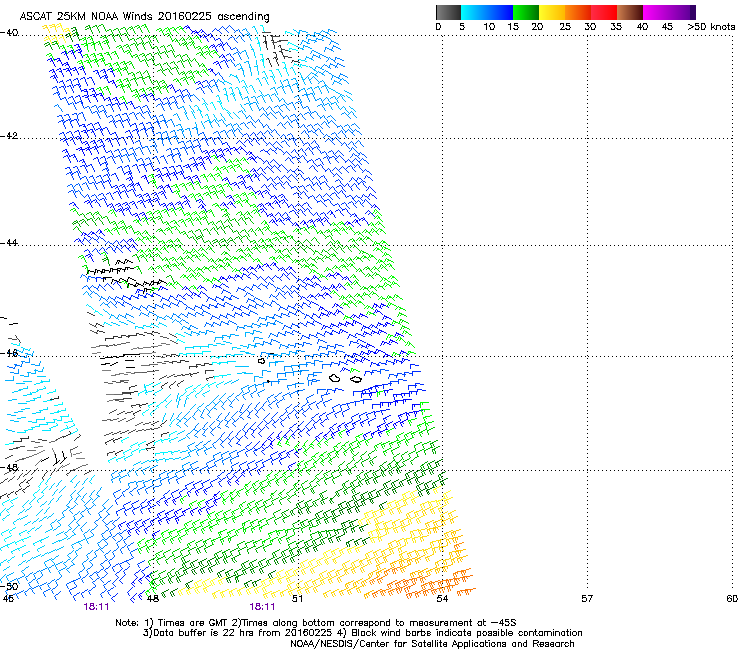Viewport: 740px width, 650px height.
Task: Click the '48' longitude axis label
Action: 152,599
